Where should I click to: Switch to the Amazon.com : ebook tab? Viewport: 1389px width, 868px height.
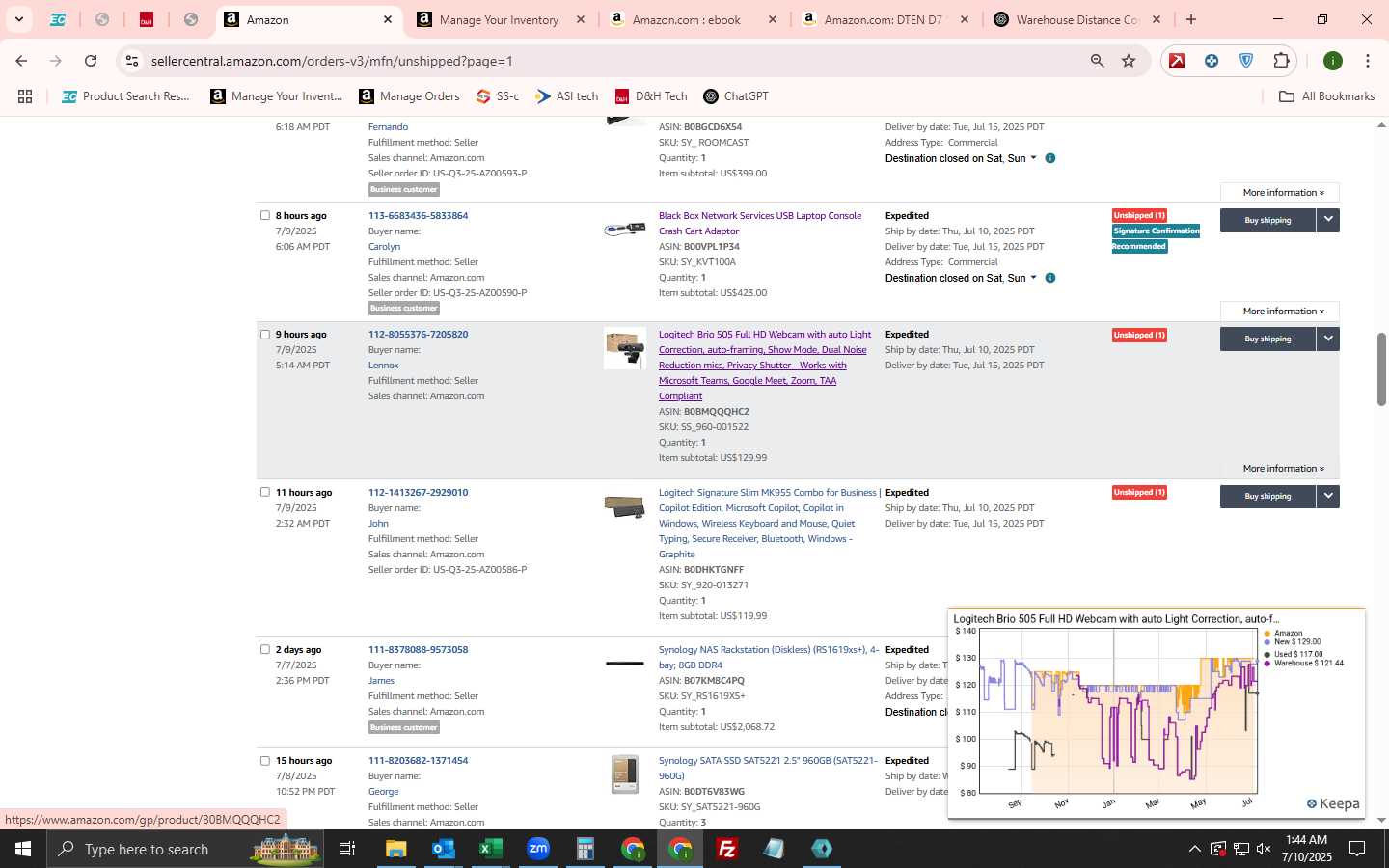point(687,19)
